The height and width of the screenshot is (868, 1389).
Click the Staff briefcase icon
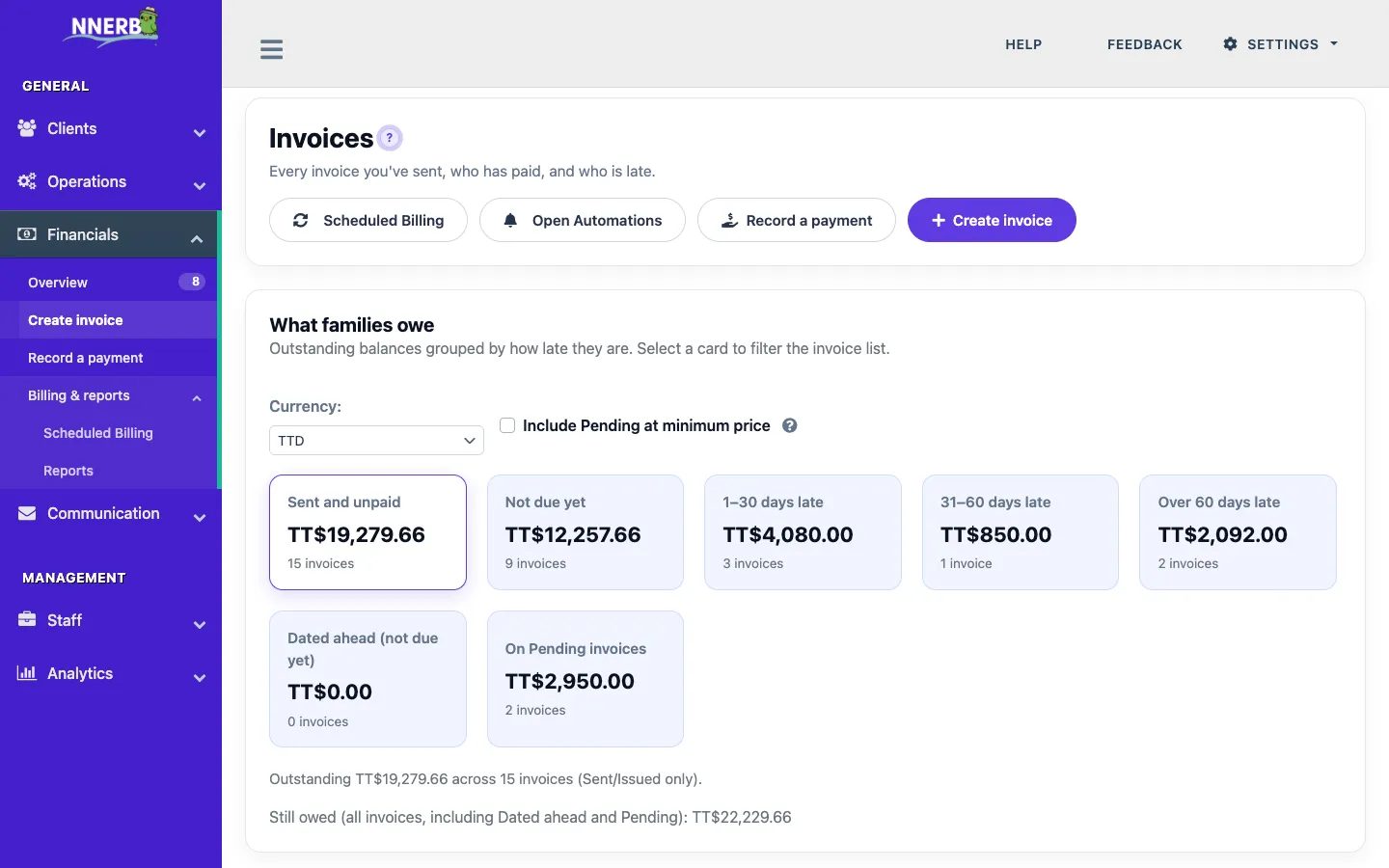tap(27, 620)
